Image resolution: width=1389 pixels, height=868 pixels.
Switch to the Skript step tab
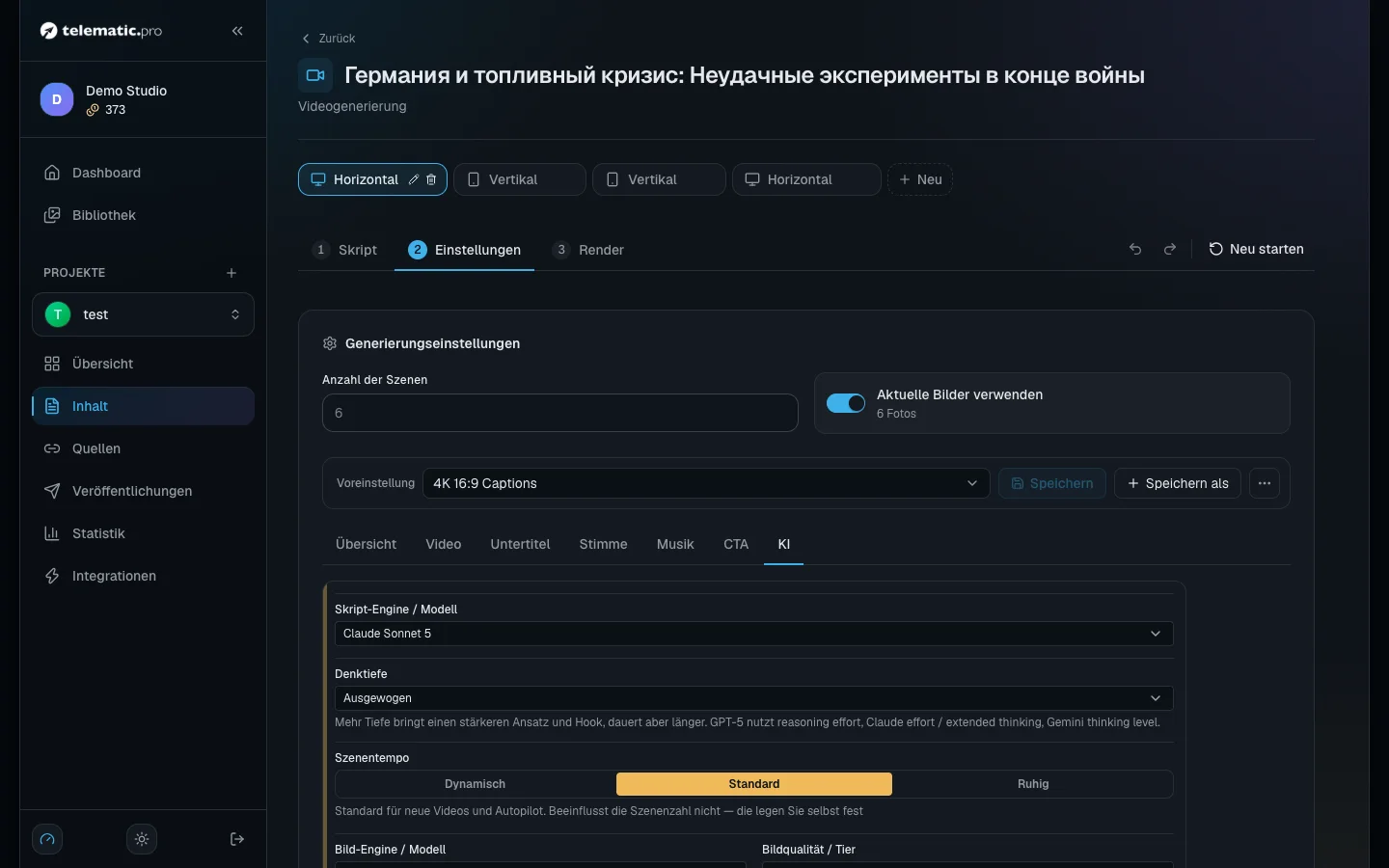345,250
